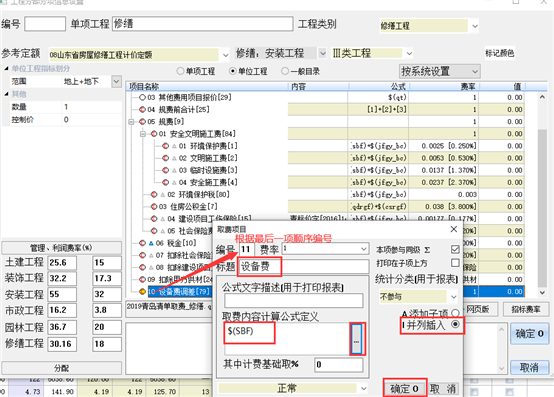Collapse the 01 安全文明施工费[84] node
554x397 pixels.
143,134
